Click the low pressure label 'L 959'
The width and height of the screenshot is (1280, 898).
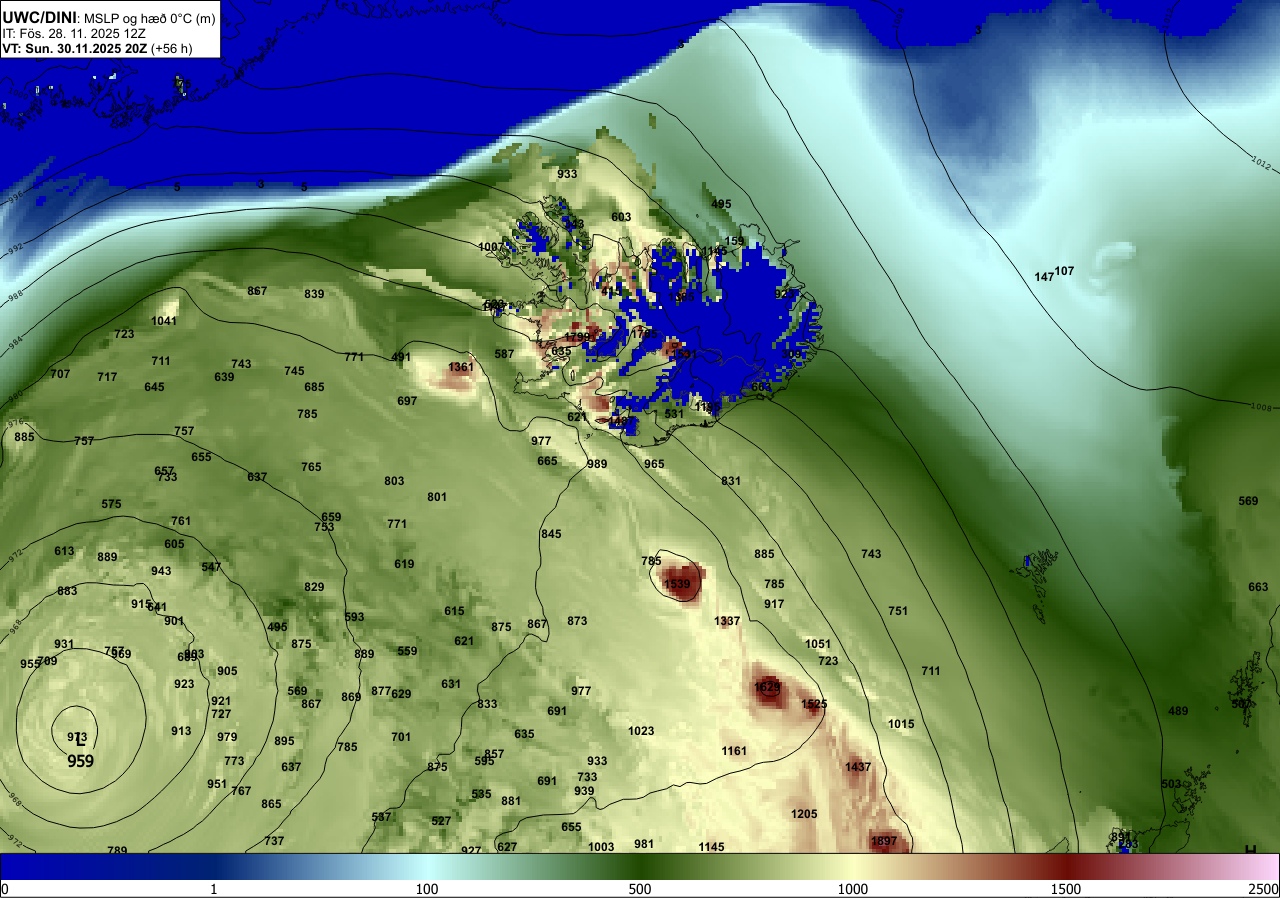pos(81,752)
